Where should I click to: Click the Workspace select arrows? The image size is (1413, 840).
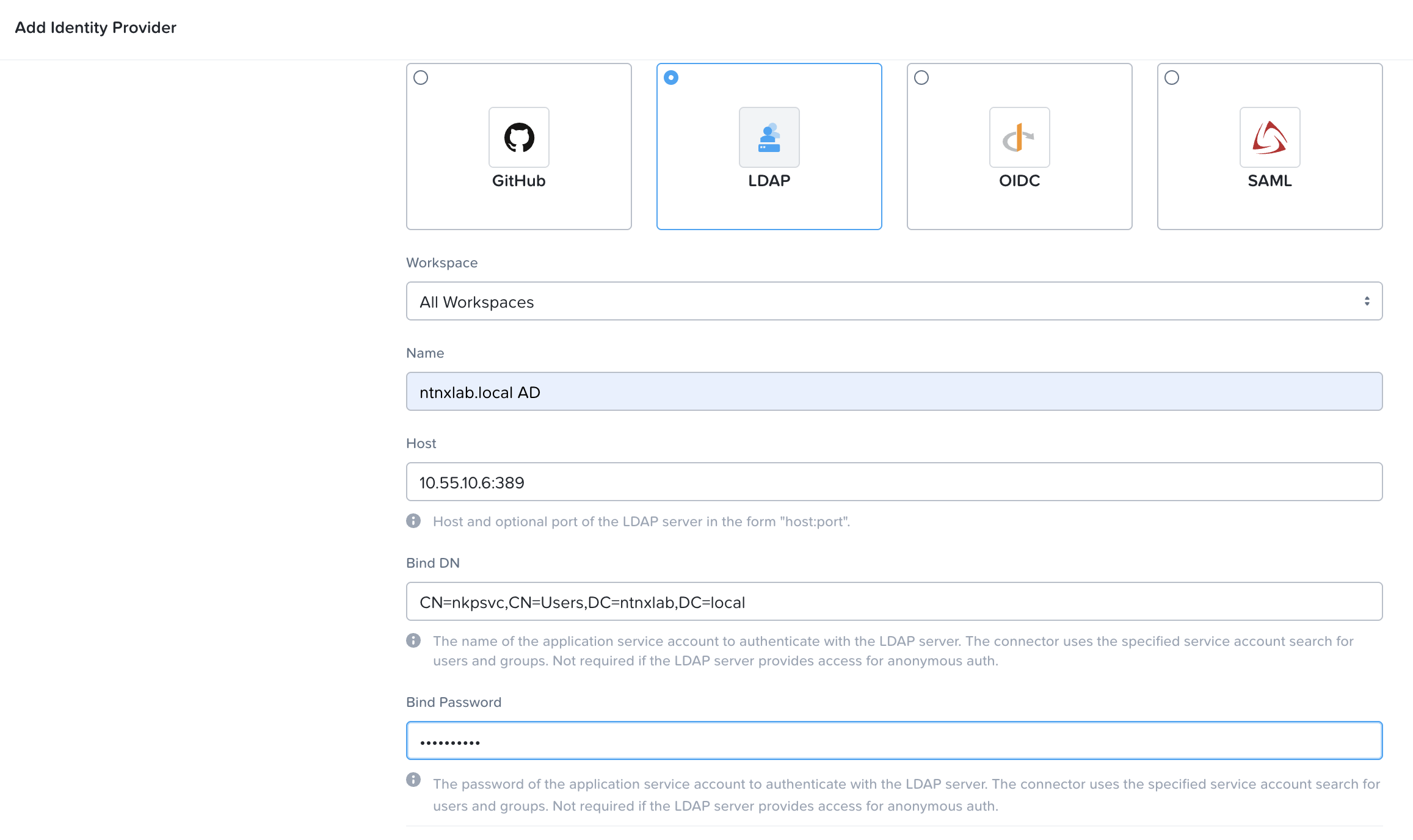click(1367, 301)
